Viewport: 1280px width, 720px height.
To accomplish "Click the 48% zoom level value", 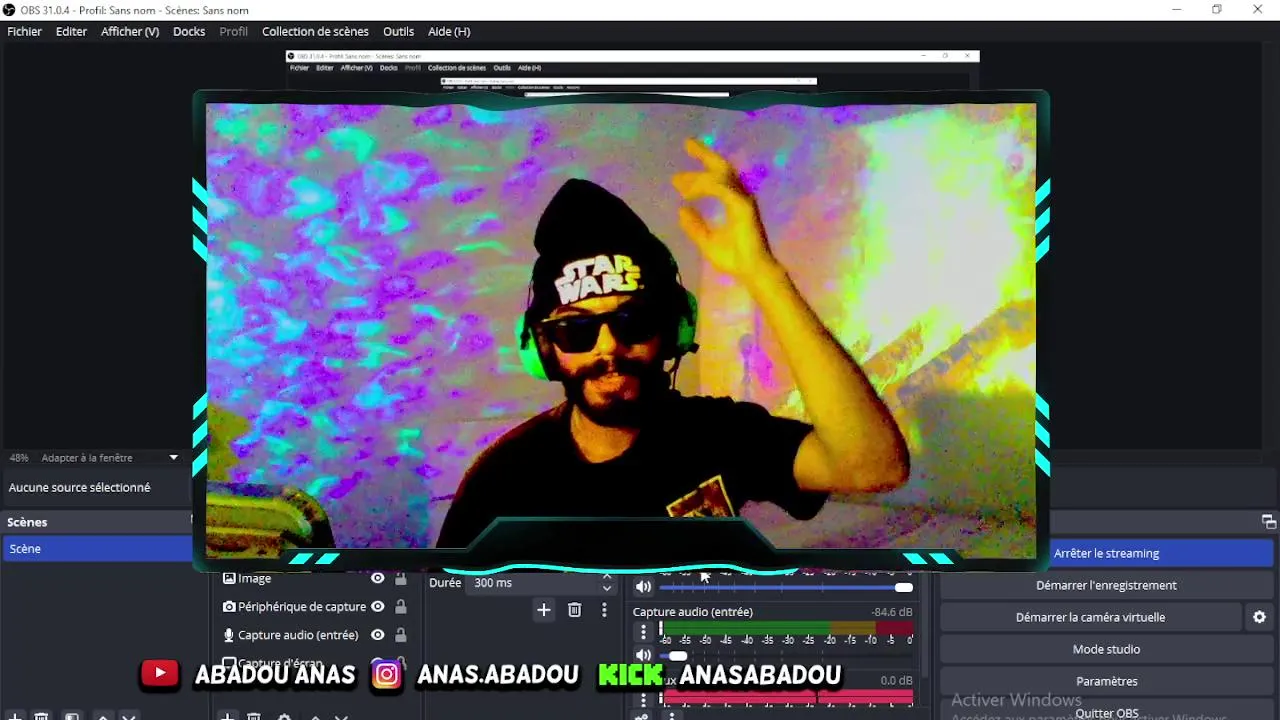I will (19, 458).
